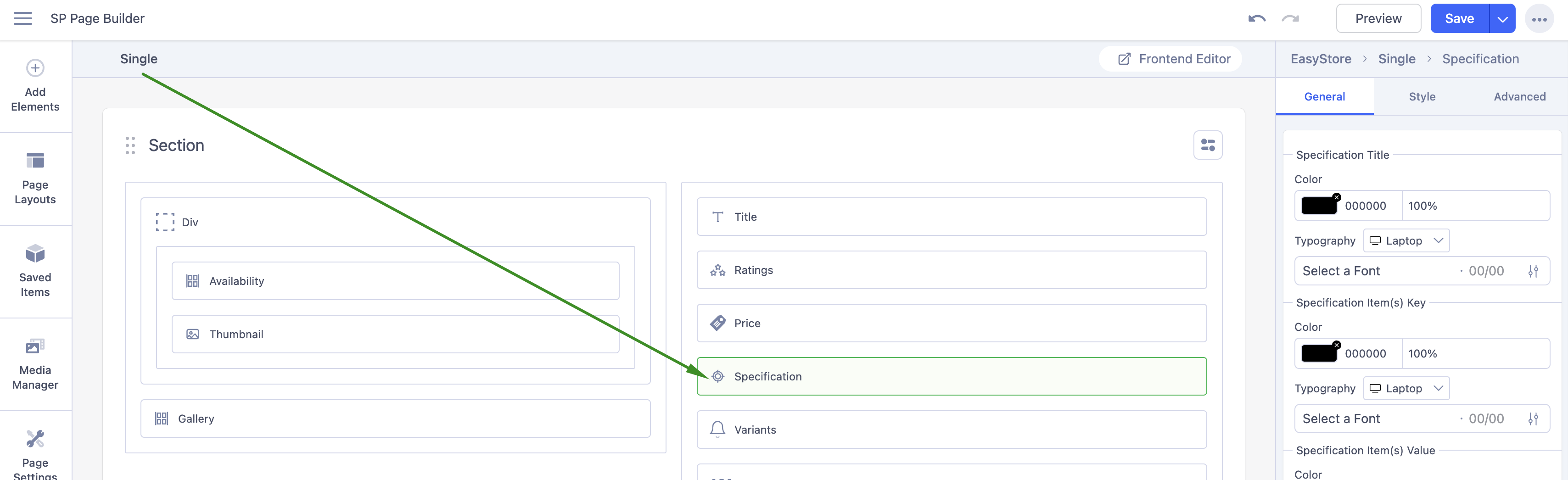This screenshot has width=1568, height=480.
Task: Click Specification Item(s) Key font selector field
Action: click(x=1376, y=419)
